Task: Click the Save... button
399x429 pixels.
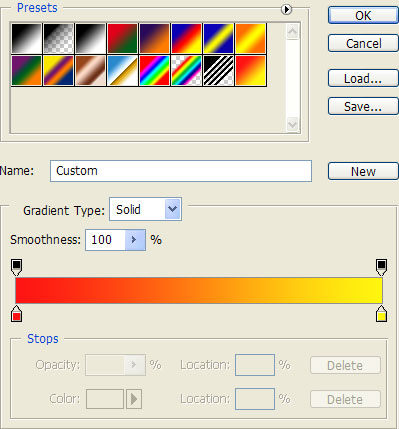Action: point(363,106)
